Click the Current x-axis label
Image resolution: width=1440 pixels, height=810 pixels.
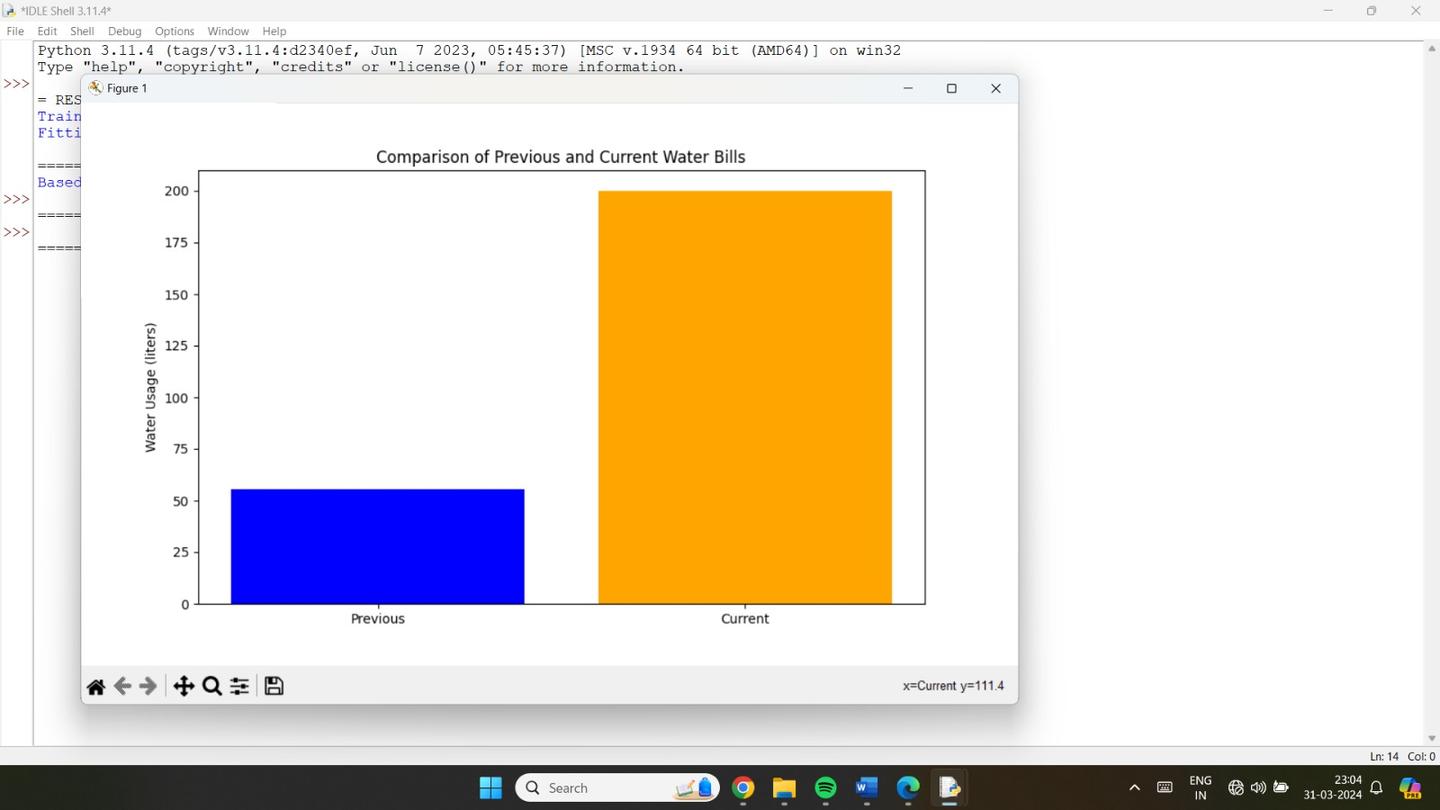[x=745, y=619]
